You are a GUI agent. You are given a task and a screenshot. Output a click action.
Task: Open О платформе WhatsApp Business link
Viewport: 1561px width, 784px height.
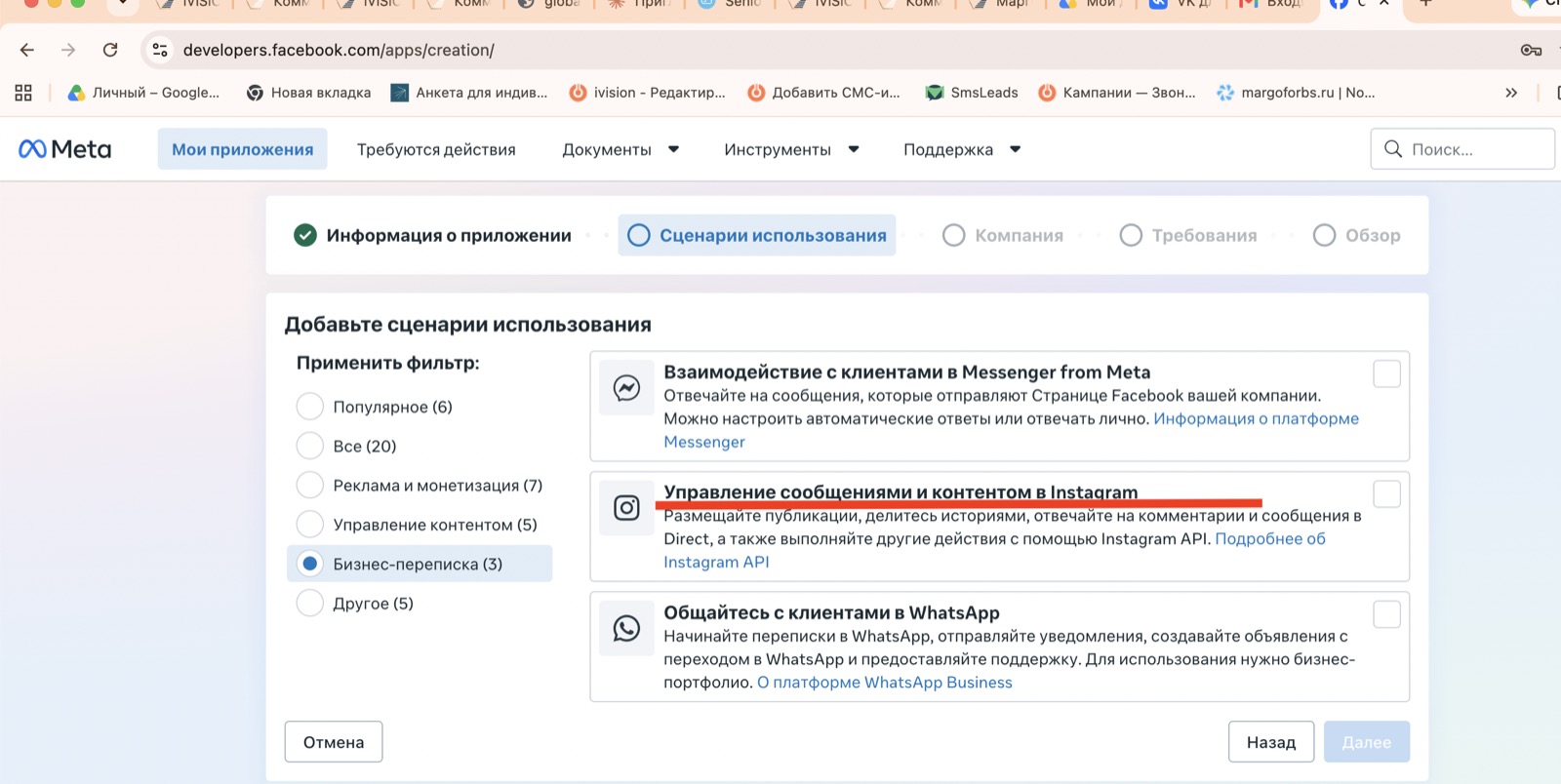885,682
